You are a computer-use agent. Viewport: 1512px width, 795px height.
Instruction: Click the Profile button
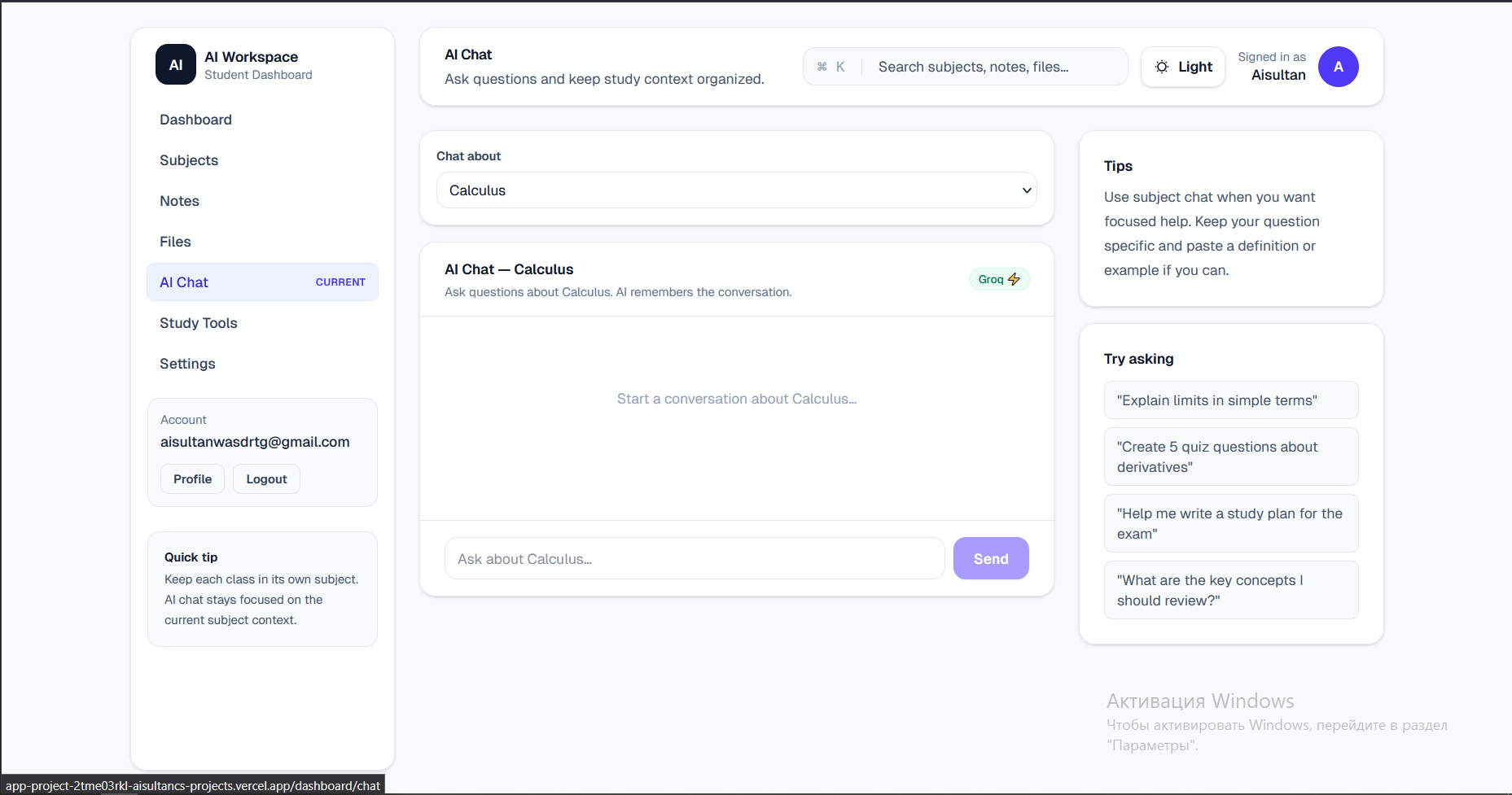192,478
